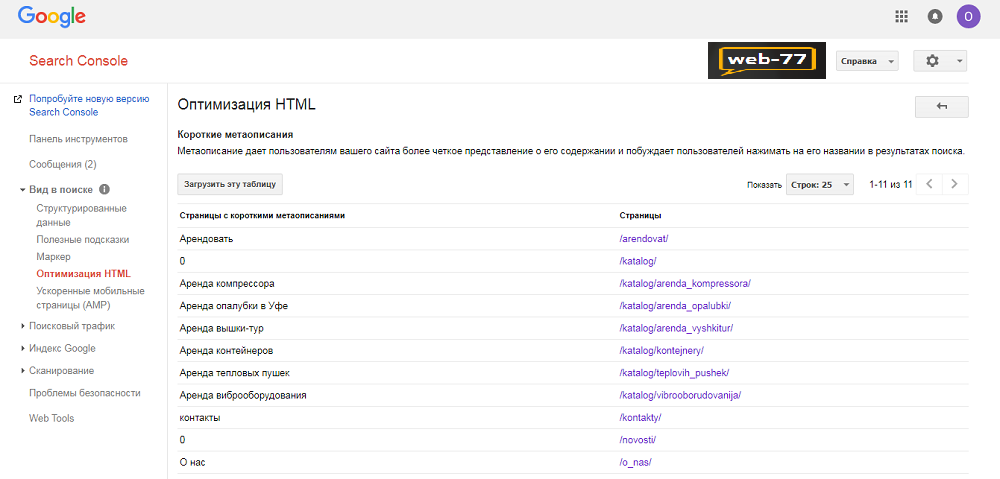
Task: Click the Search Console title
Action: pos(78,61)
